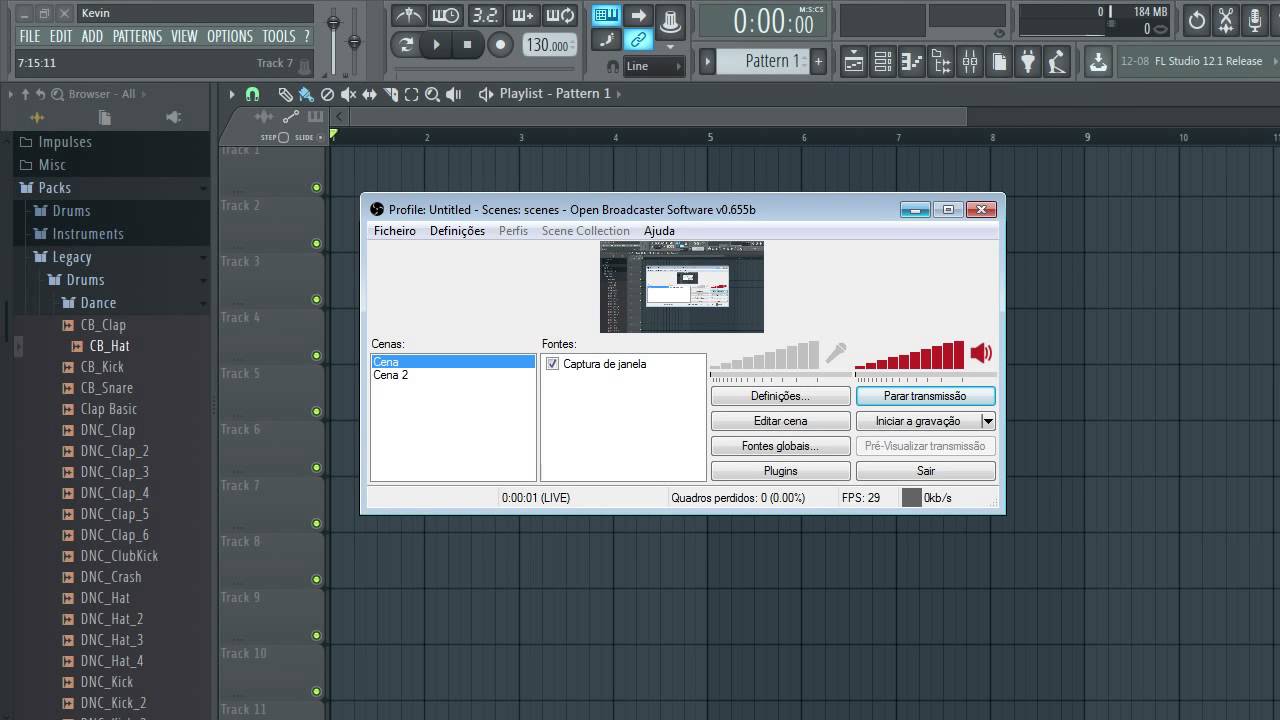This screenshot has width=1280, height=720.
Task: Click the Record button in transport
Action: click(x=500, y=44)
